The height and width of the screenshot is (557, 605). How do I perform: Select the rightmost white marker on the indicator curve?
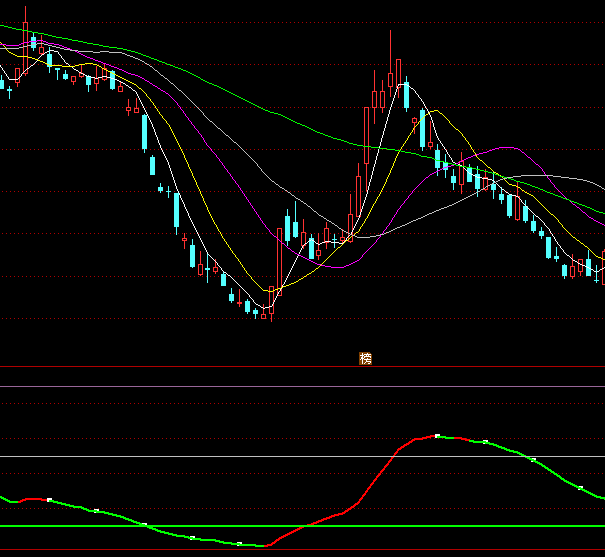tap(581, 488)
